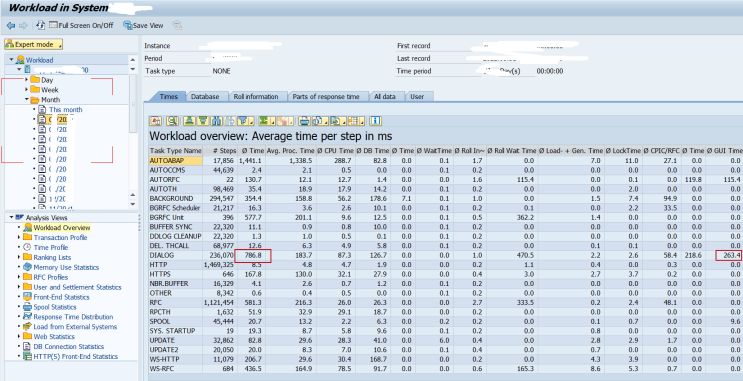Open the Parts of response time tab
This screenshot has width=743, height=381.
[326, 96]
